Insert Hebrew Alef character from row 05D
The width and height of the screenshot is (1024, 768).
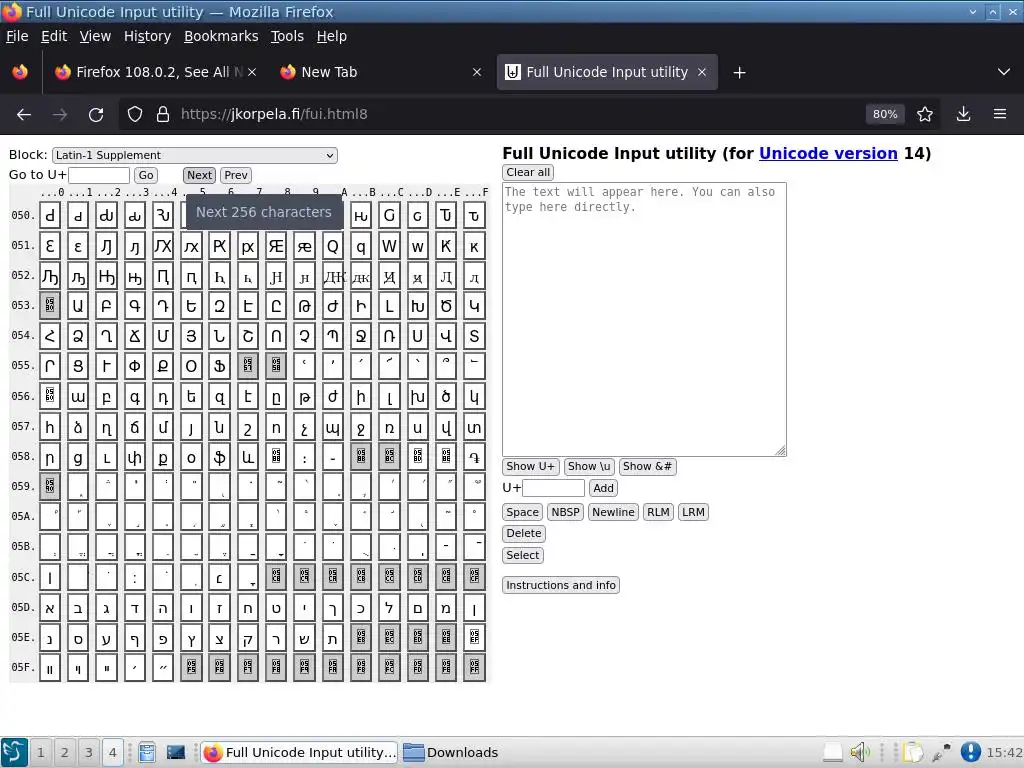pyautogui.click(x=50, y=608)
